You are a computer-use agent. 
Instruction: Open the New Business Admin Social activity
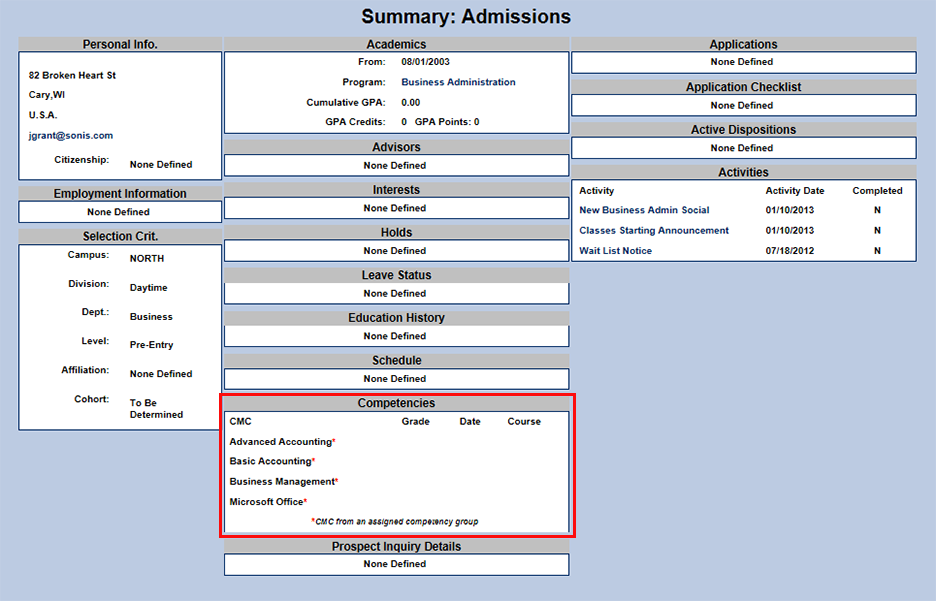pyautogui.click(x=644, y=210)
